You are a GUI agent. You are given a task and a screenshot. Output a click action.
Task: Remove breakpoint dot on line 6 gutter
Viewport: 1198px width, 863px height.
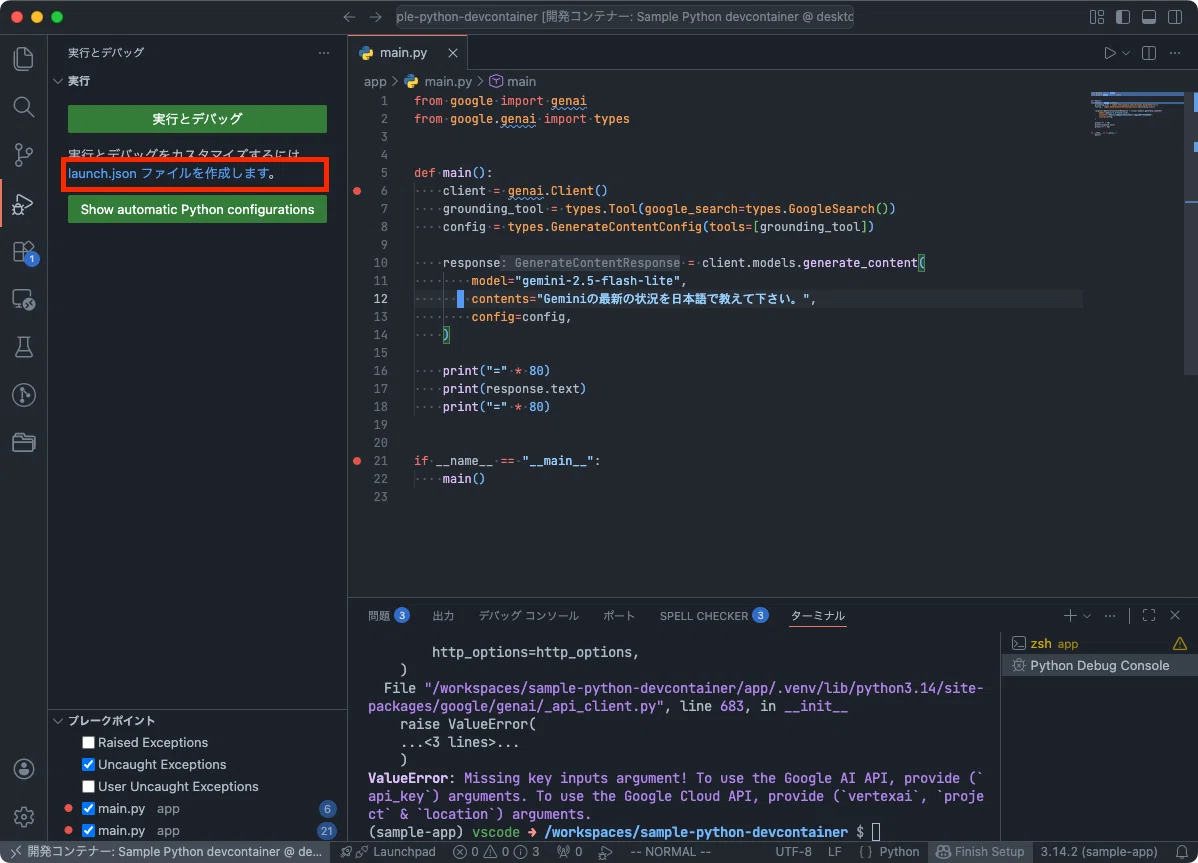[357, 191]
